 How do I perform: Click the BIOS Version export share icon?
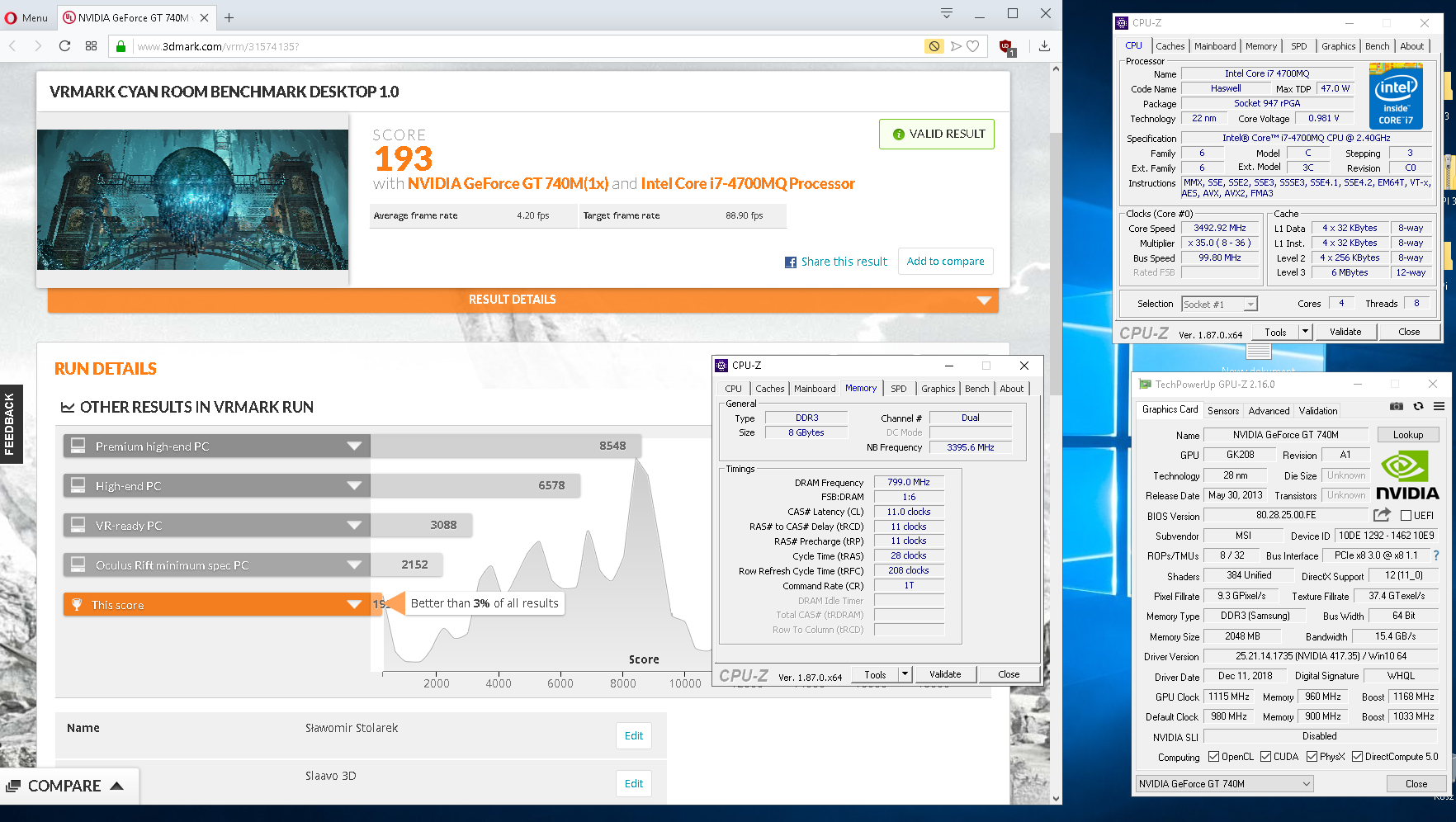1382,515
